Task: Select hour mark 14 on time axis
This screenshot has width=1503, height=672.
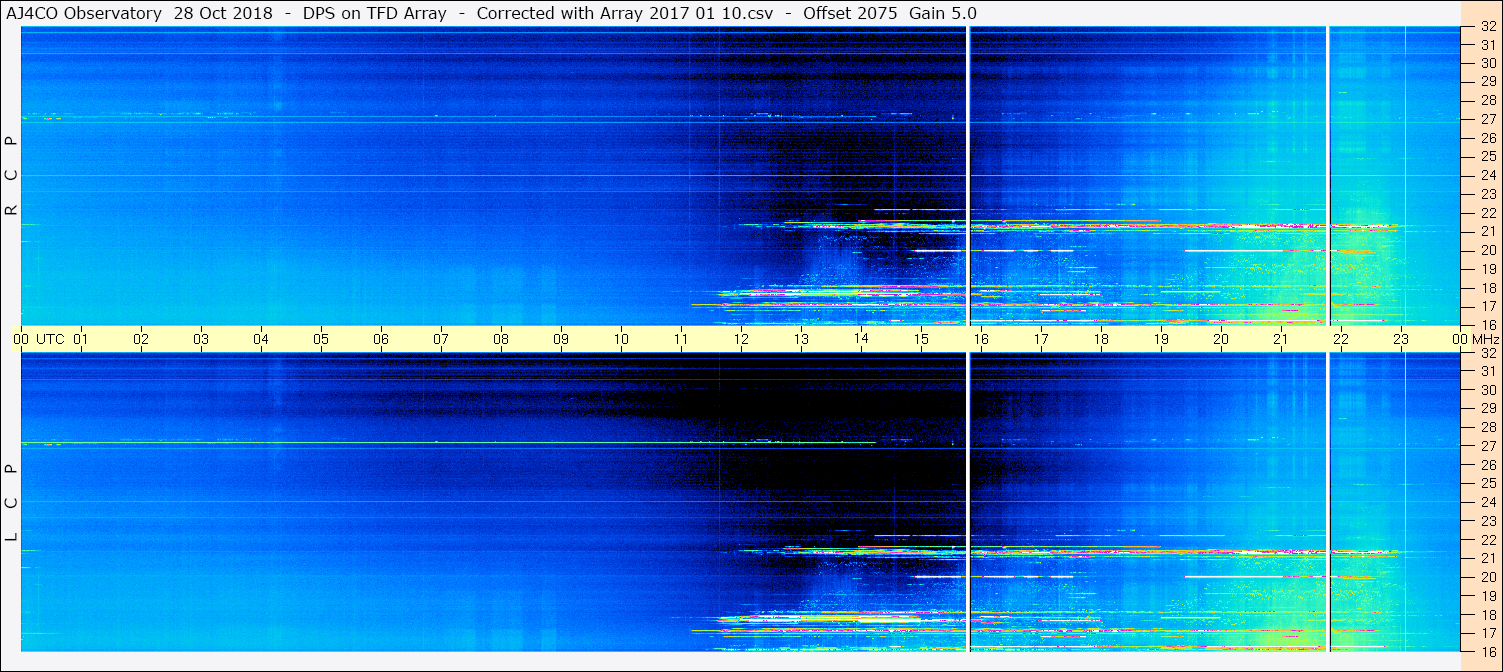Action: [x=861, y=339]
